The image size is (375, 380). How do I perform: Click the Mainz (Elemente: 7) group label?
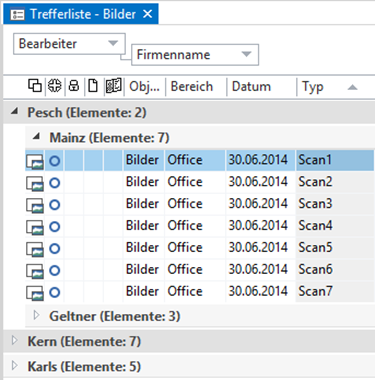click(x=109, y=138)
